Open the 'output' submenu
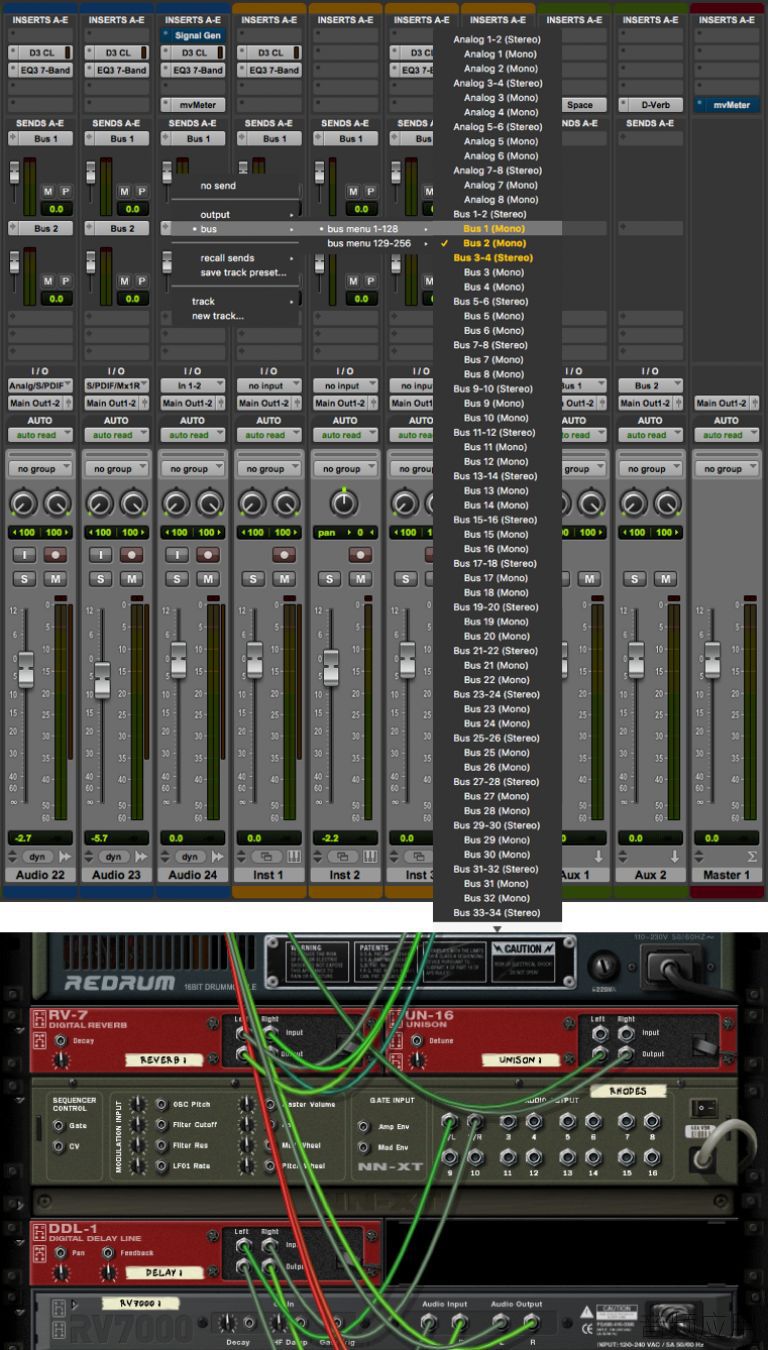This screenshot has width=768, height=1350. tap(215, 215)
